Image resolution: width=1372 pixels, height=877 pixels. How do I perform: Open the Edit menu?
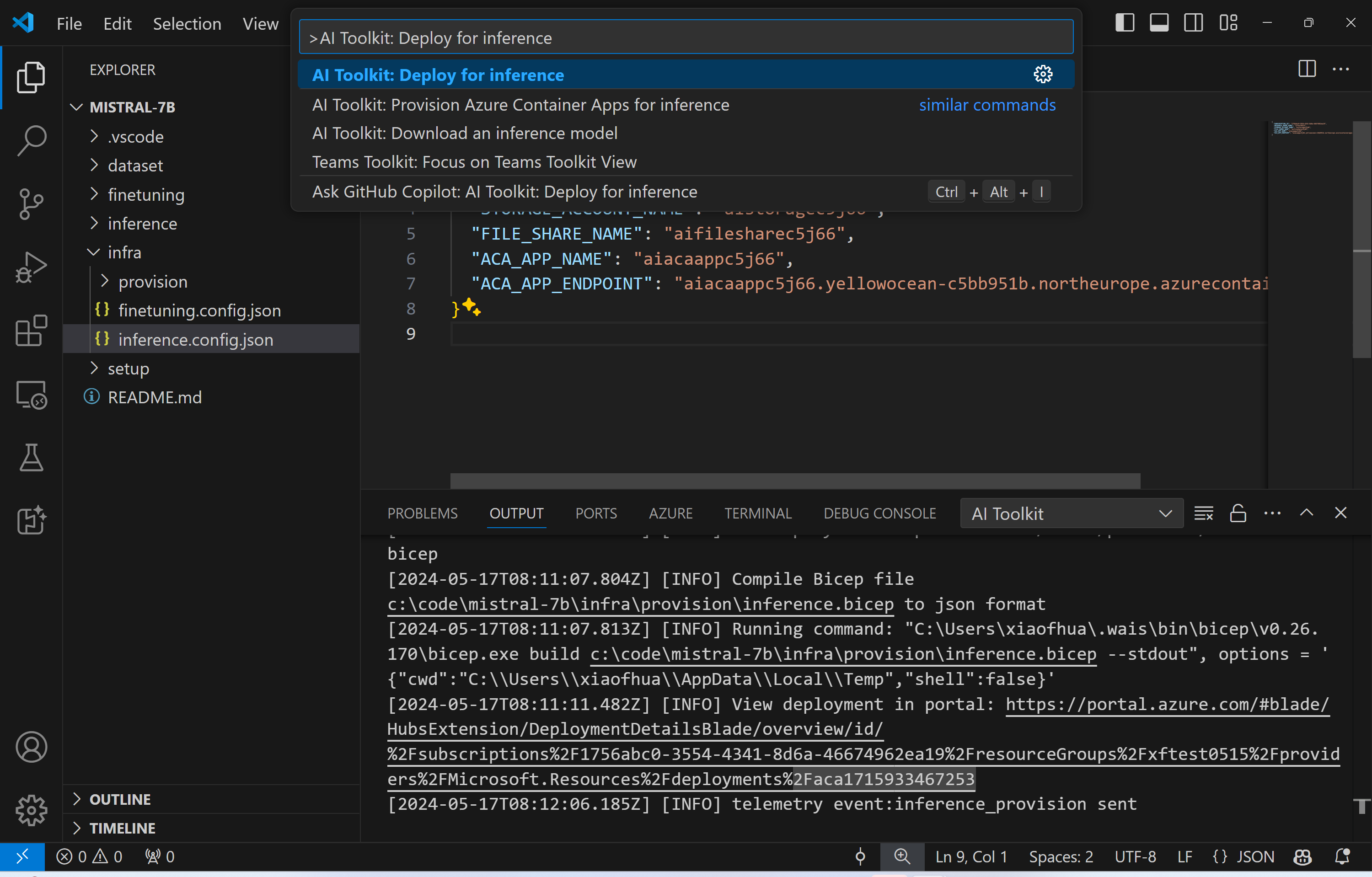(x=118, y=23)
